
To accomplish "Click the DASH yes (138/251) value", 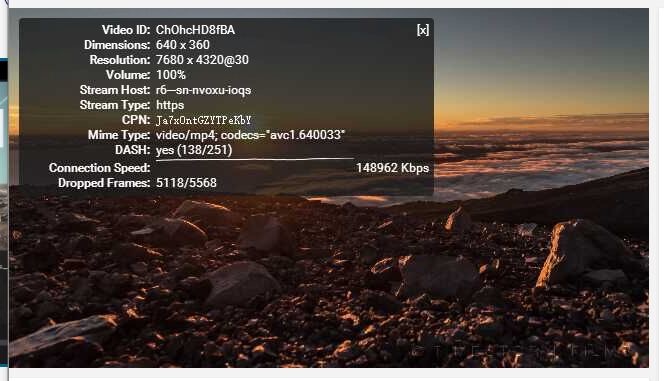I will tap(194, 150).
